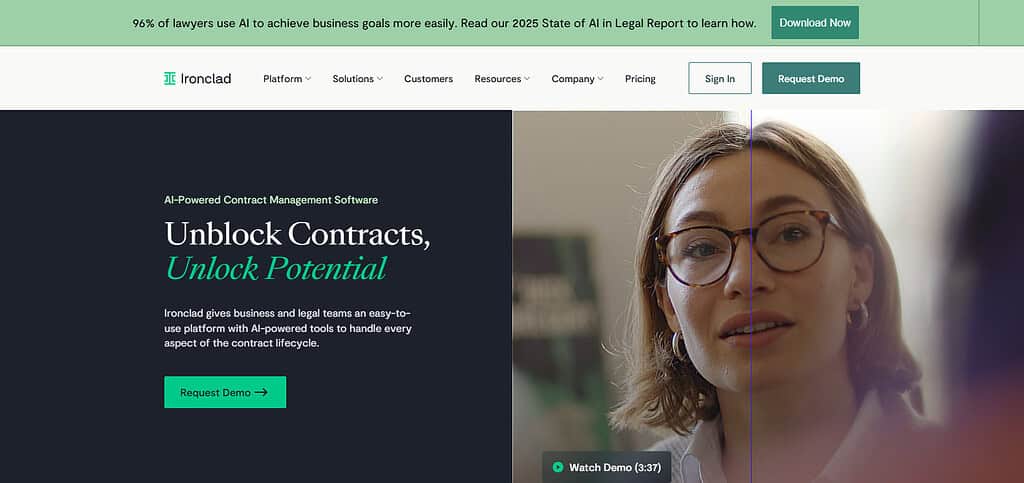Click the Ironclad wordmark text
The height and width of the screenshot is (483, 1024).
click(206, 78)
